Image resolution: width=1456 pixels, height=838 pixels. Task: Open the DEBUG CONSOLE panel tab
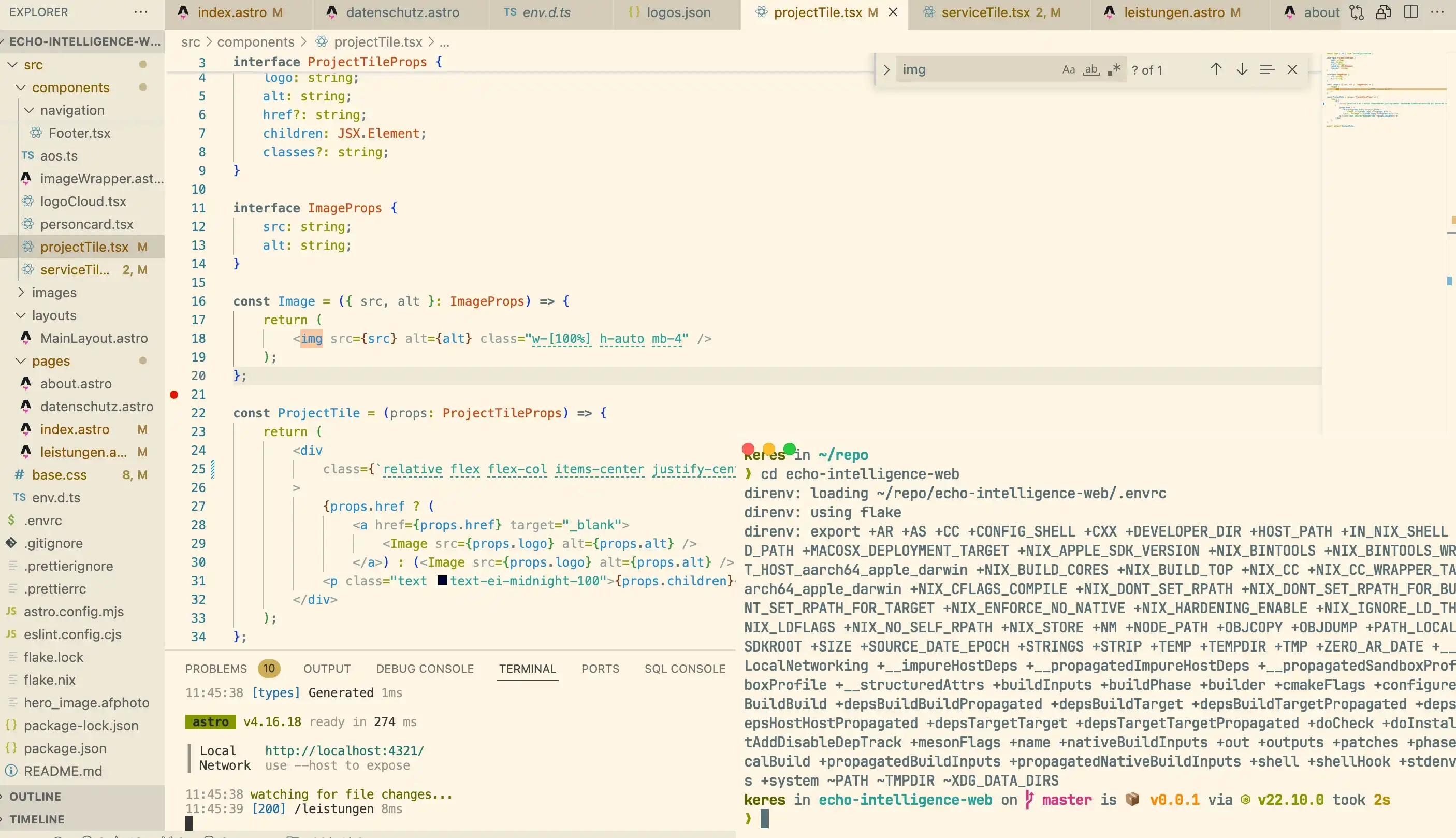[x=425, y=668]
